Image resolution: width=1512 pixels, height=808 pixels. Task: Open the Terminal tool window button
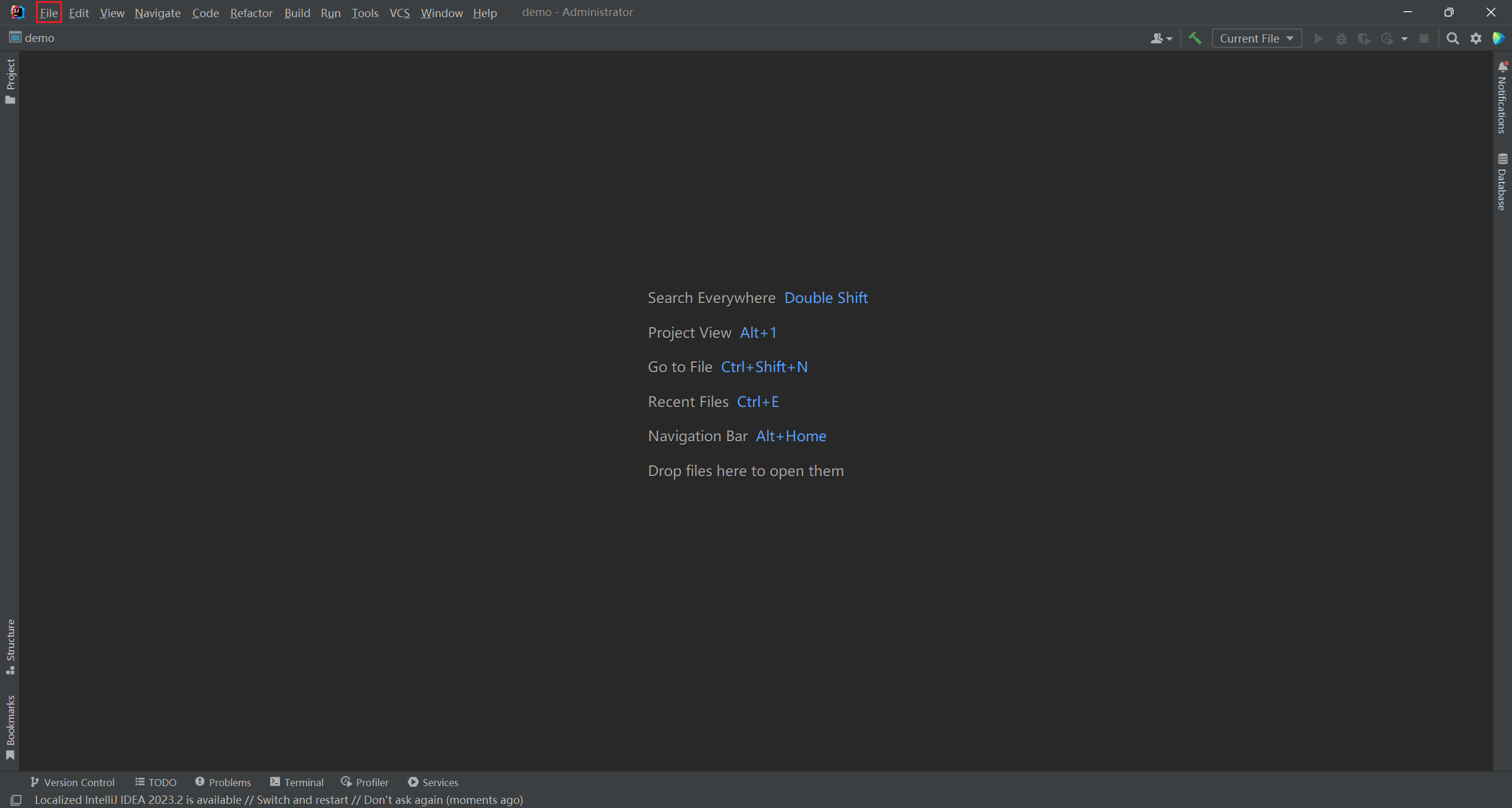coord(296,782)
